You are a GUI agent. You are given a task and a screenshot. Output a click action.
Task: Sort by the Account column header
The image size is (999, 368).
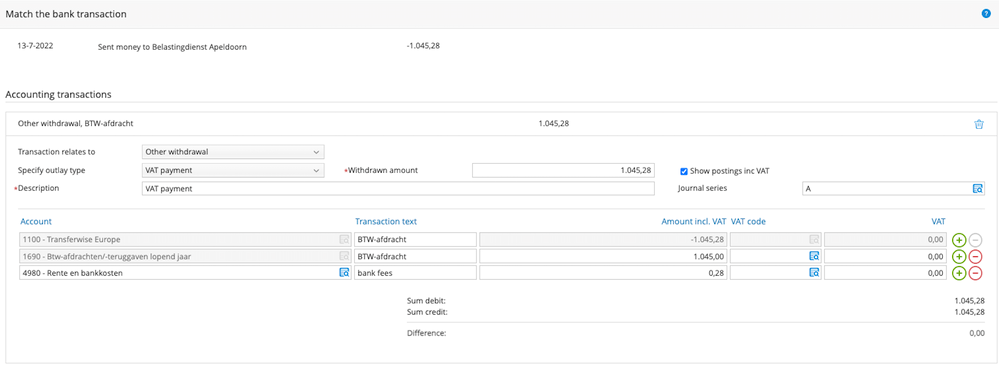pos(36,222)
